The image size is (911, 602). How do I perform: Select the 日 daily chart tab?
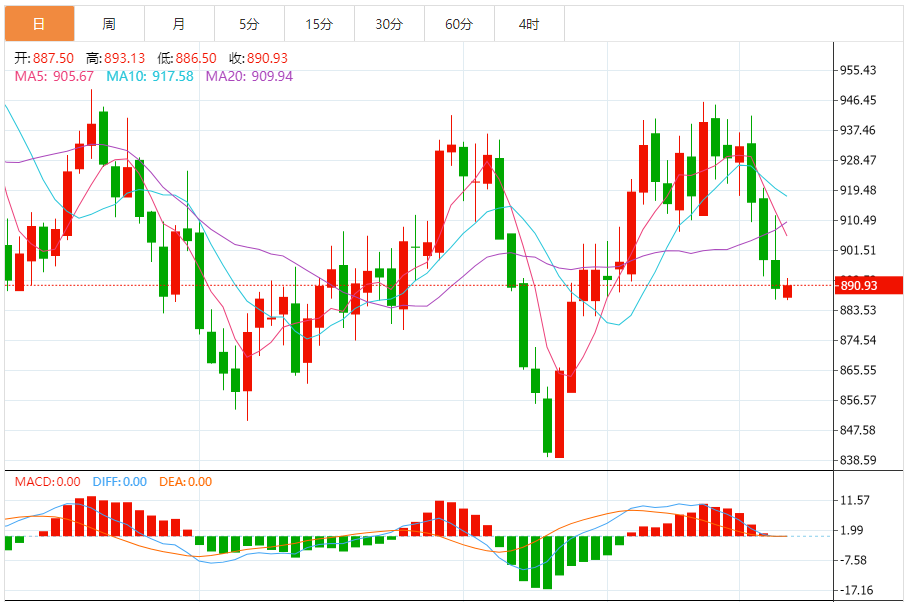click(40, 24)
